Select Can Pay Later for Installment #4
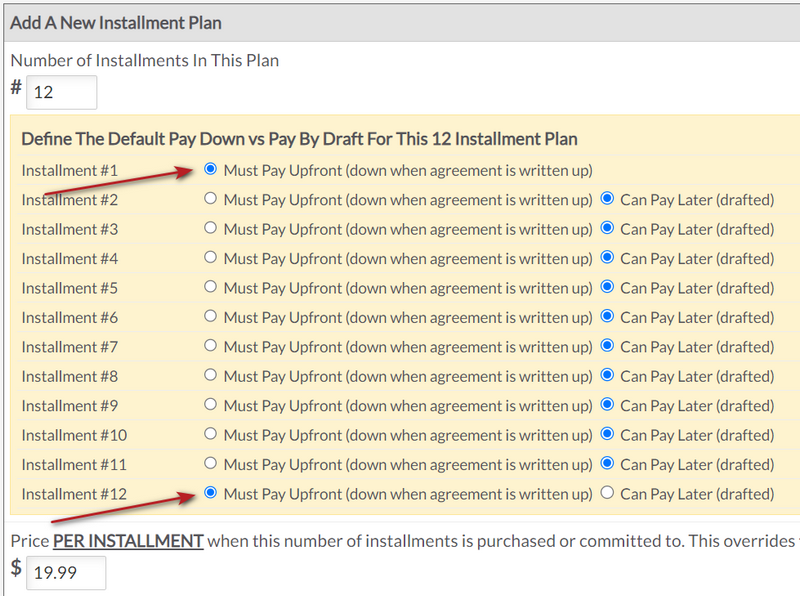Screen dimensions: 800x596 (608, 258)
